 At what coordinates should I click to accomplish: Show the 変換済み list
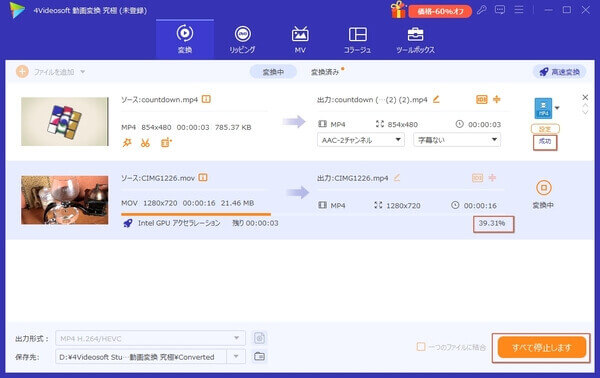[325, 72]
